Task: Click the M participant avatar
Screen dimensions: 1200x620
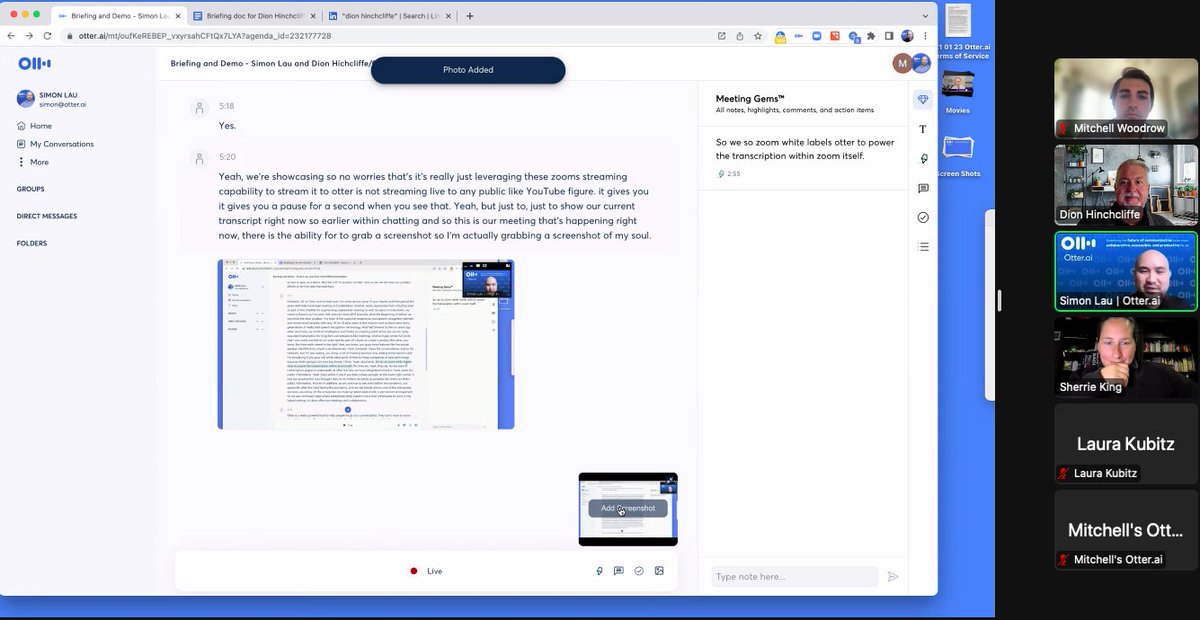Action: point(903,63)
